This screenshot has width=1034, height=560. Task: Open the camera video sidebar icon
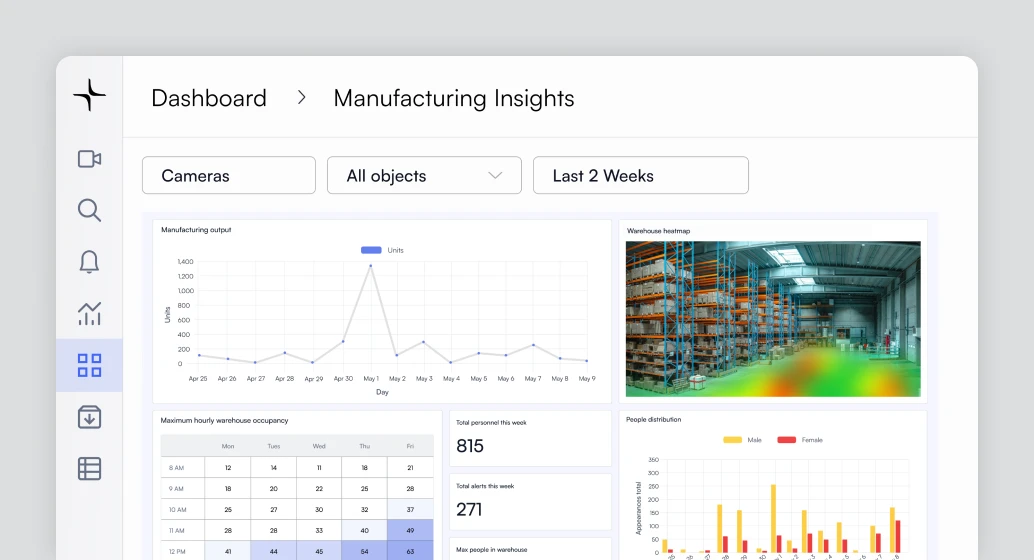[x=90, y=159]
